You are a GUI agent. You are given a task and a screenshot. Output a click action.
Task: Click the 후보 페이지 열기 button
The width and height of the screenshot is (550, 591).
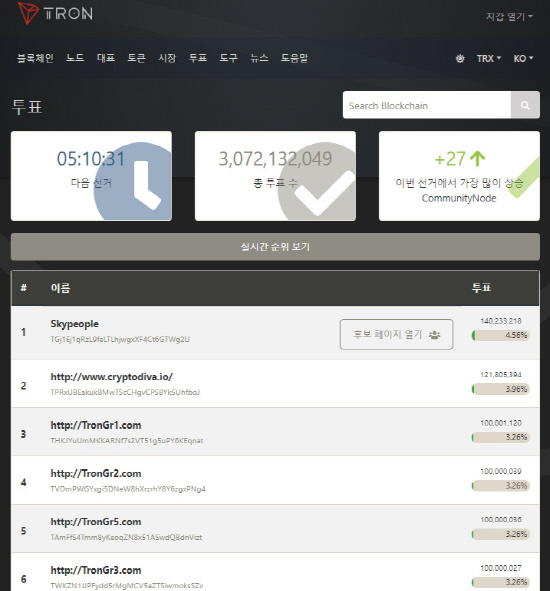coord(397,334)
